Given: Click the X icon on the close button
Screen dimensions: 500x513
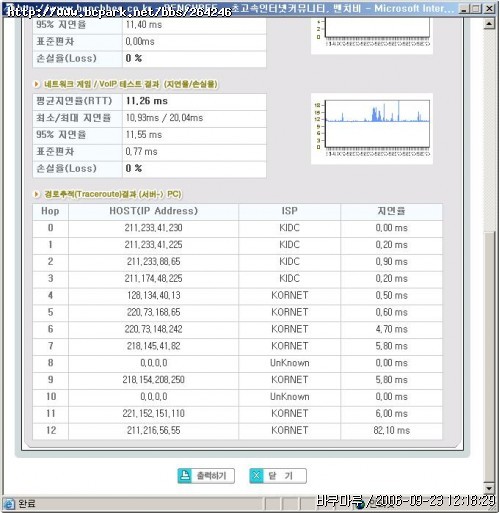Looking at the screenshot, I should [256, 476].
